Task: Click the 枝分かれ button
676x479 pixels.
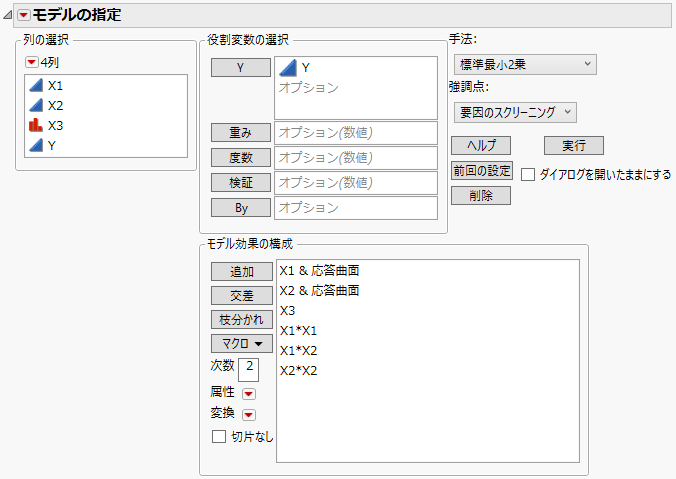Action: point(242,319)
